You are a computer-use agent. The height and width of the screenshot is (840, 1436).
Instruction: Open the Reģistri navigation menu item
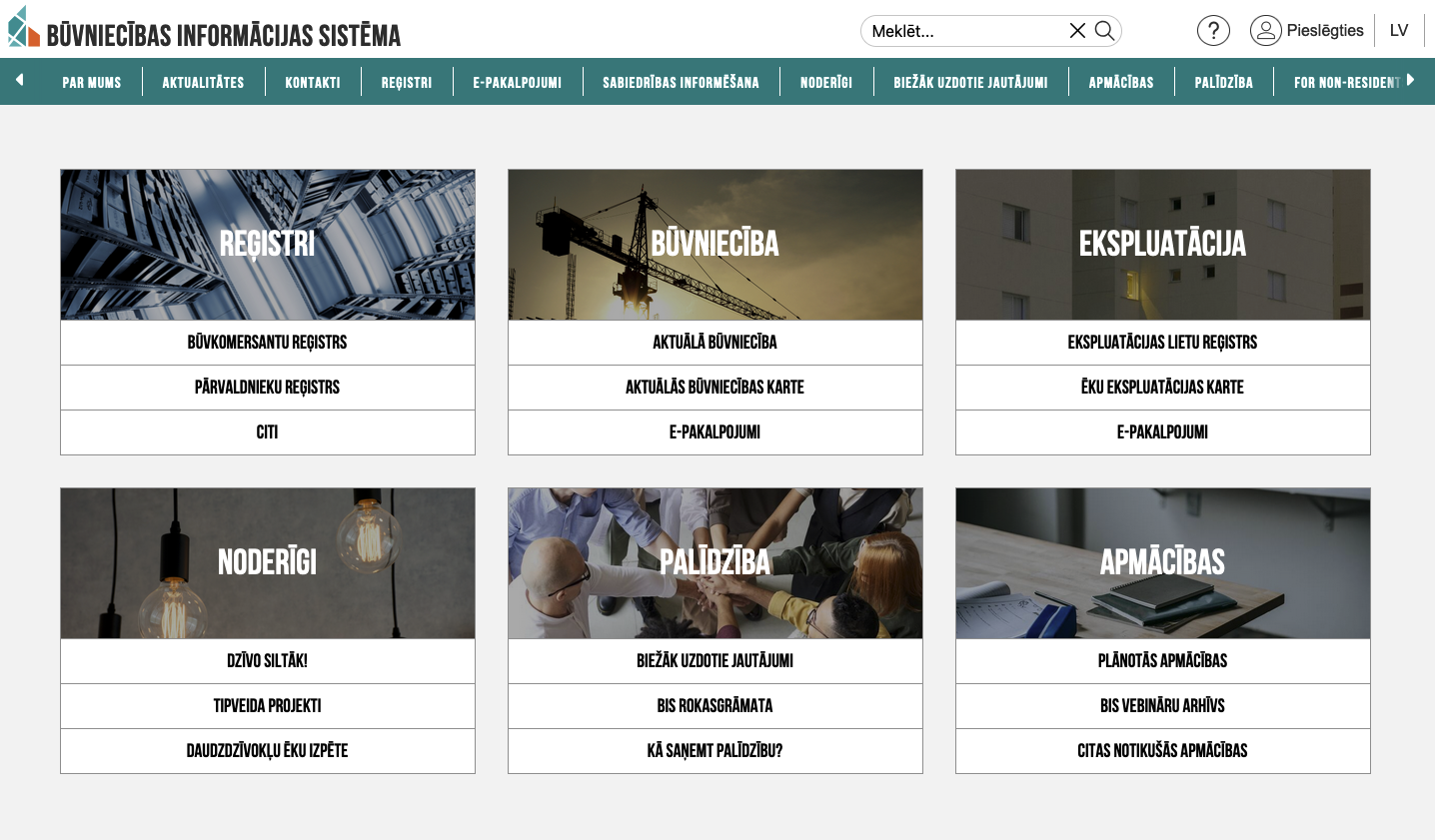407,82
